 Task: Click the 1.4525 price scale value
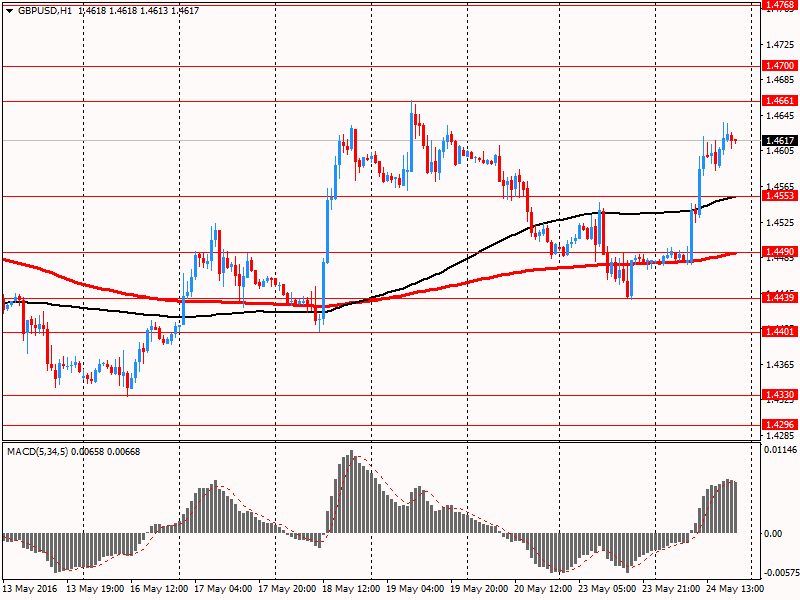point(780,223)
